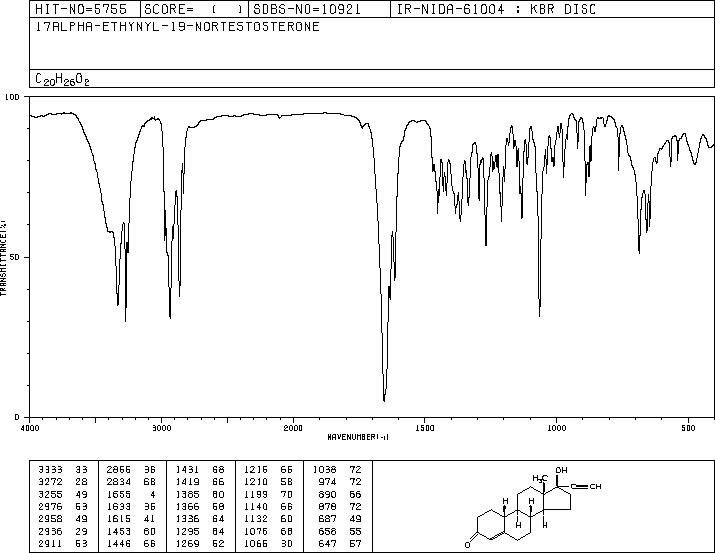Select the TRANSMITTANCE(%) y-axis title
Image resolution: width=715 pixels, height=553 pixels.
pos(3,258)
